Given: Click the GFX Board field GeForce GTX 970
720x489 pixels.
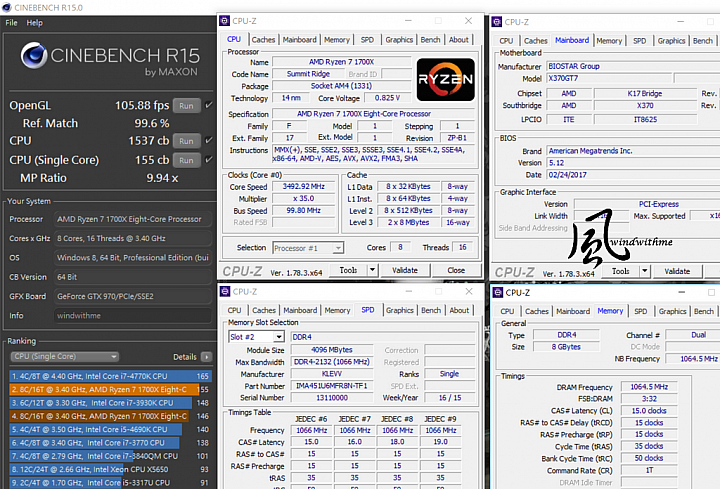Looking at the screenshot, I should click(133, 296).
